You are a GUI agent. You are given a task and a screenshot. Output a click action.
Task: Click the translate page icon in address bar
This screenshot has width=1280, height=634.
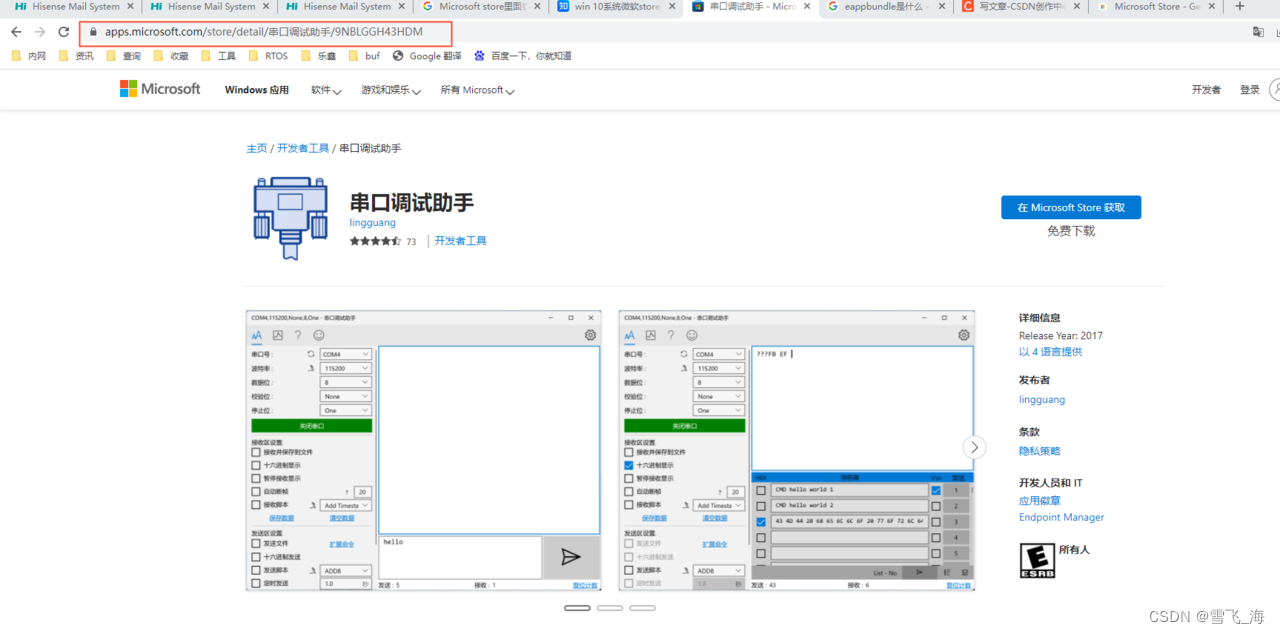1258,32
